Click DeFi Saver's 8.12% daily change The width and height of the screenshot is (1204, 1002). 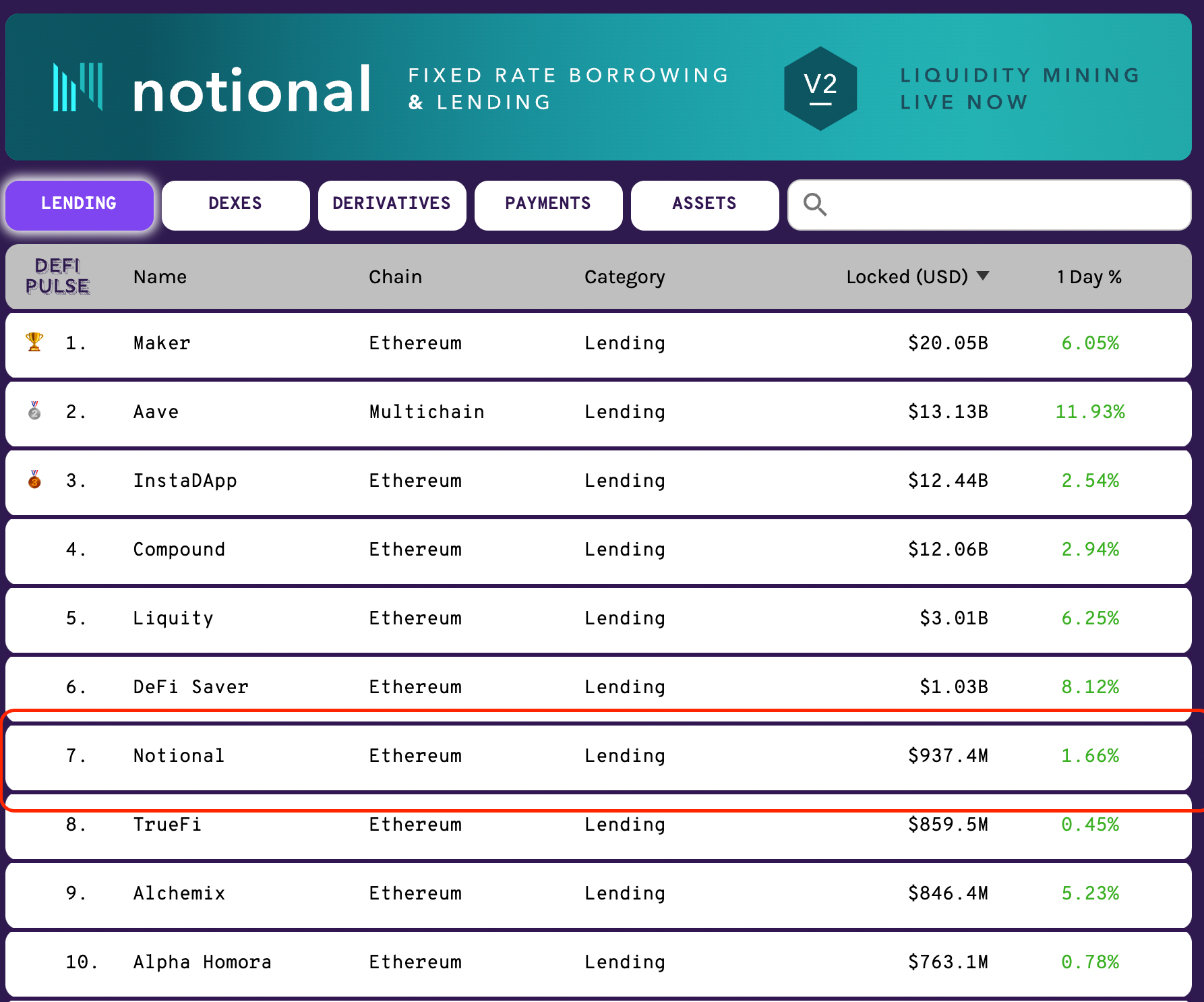1090,687
